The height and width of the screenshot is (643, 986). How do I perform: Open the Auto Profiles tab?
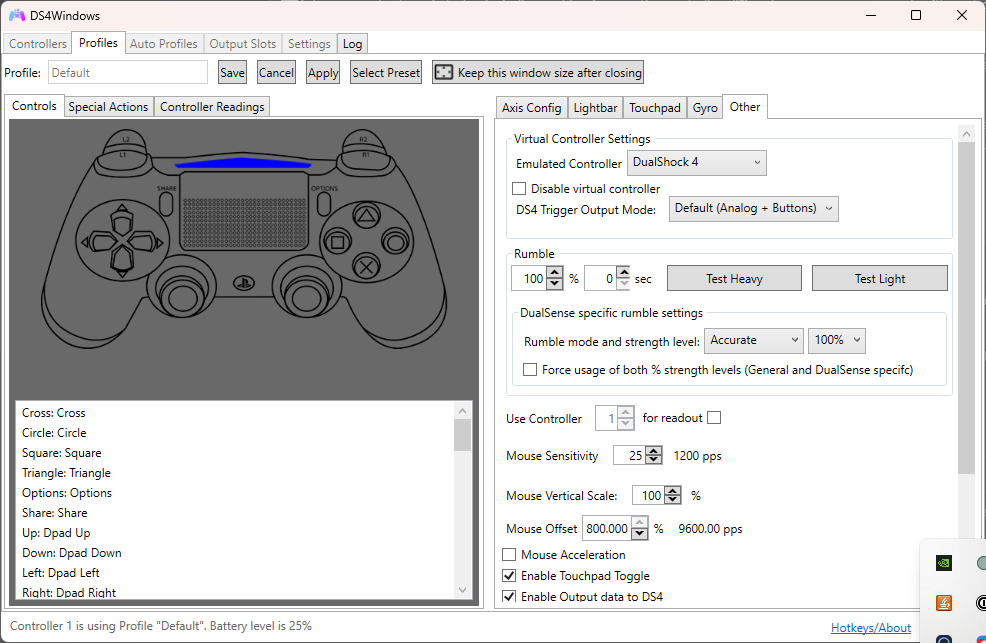point(163,43)
